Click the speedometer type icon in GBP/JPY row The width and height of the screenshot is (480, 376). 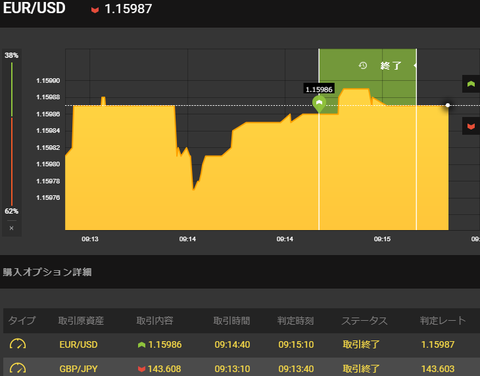(x=18, y=368)
